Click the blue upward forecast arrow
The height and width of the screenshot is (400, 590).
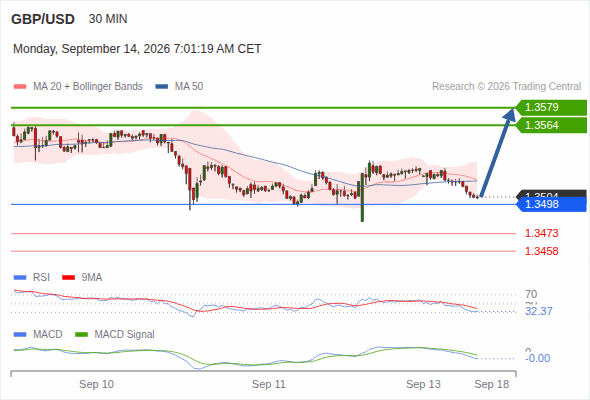tap(497, 152)
